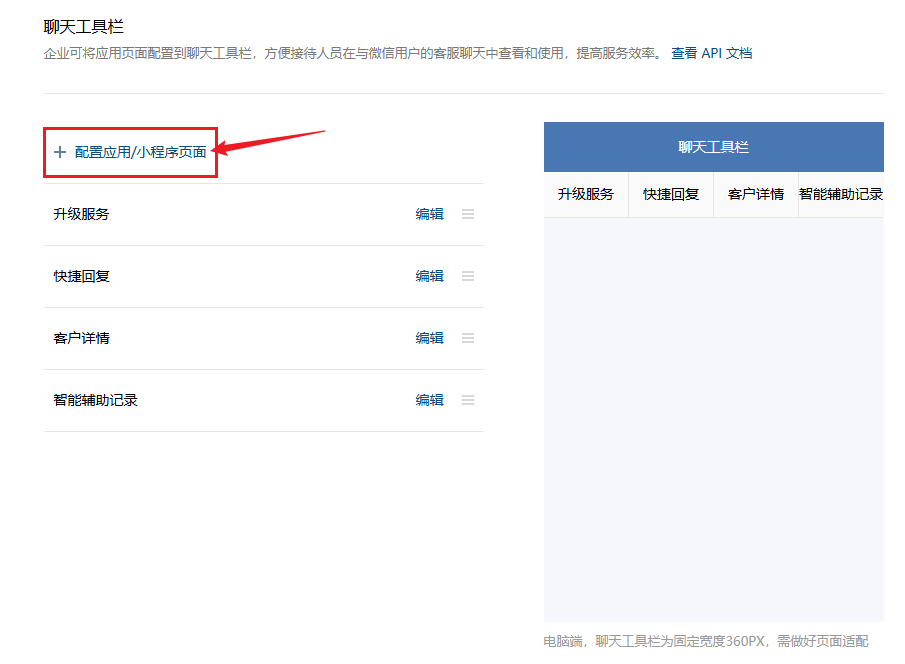Click the 聊天工具栏 page heading
The height and width of the screenshot is (664, 905).
(x=83, y=27)
